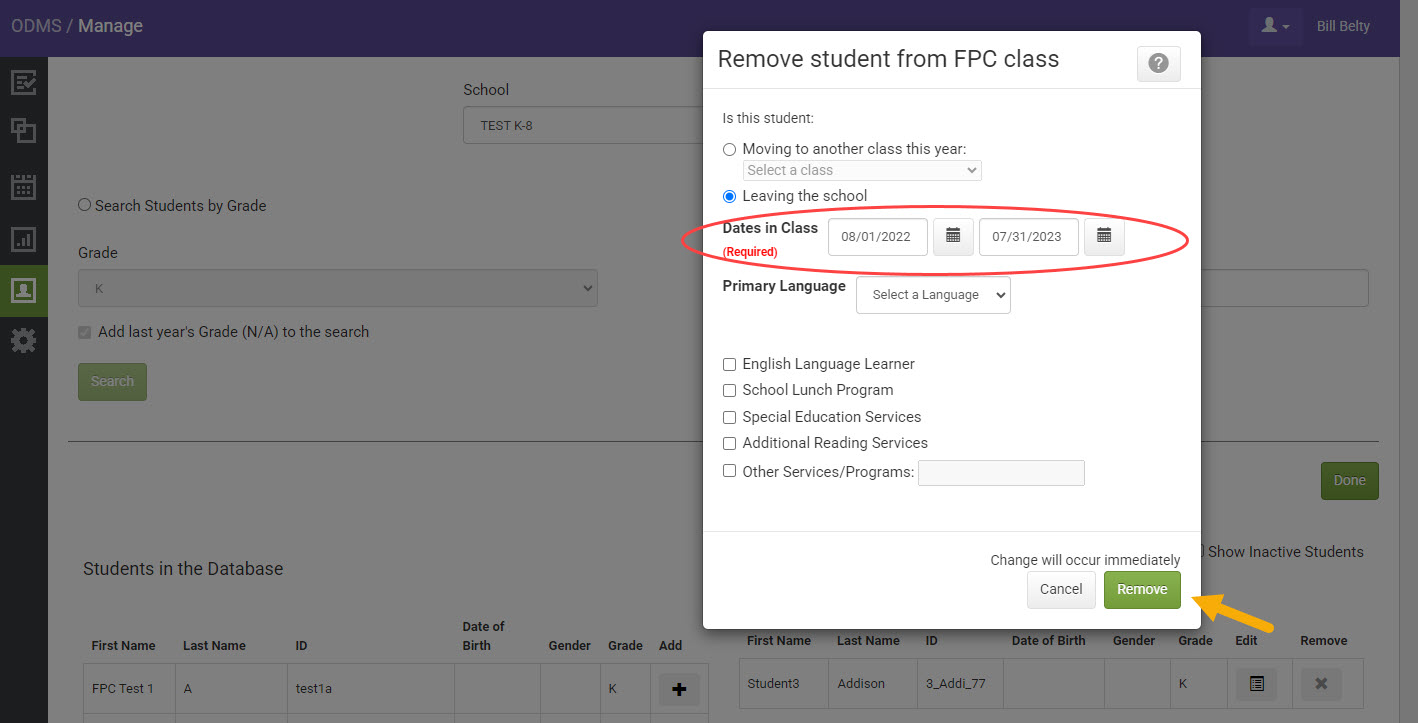Open the settings gear icon in sidebar
Viewport: 1418px width, 723px height.
pyautogui.click(x=24, y=340)
